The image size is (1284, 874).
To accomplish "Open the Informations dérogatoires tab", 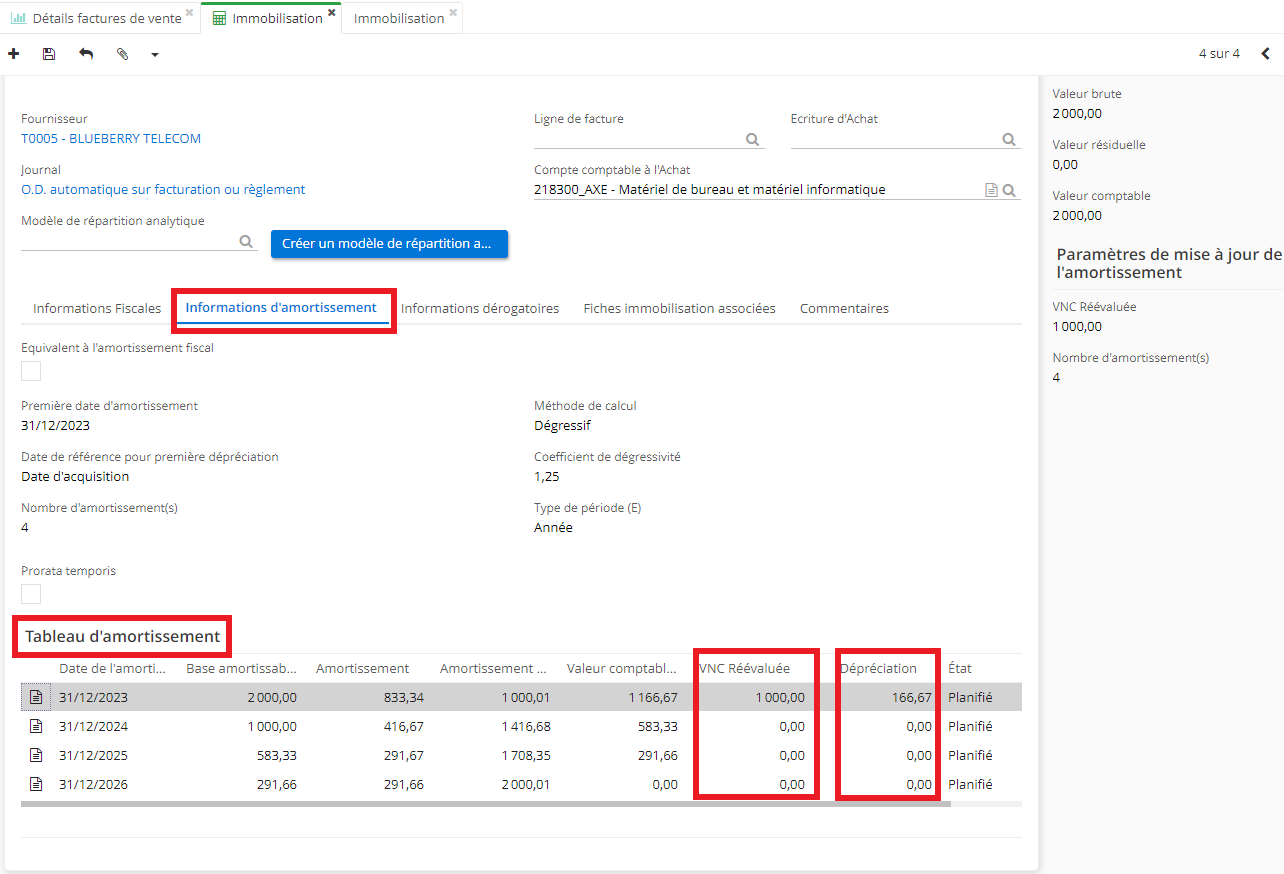I will coord(480,309).
